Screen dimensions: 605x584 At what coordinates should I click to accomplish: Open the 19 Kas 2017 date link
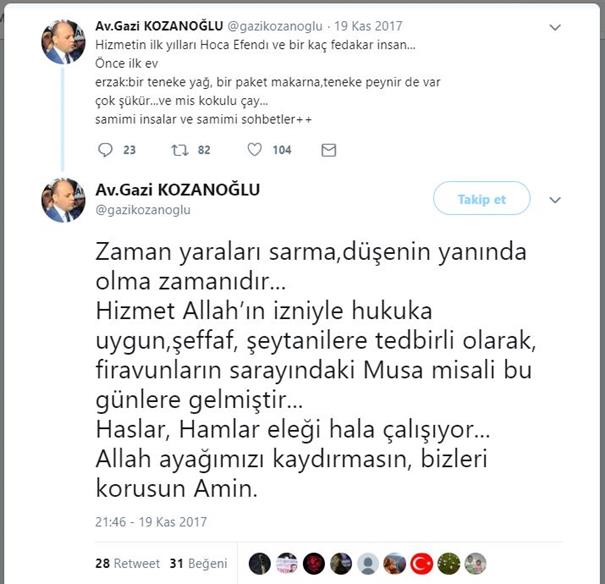tap(368, 26)
